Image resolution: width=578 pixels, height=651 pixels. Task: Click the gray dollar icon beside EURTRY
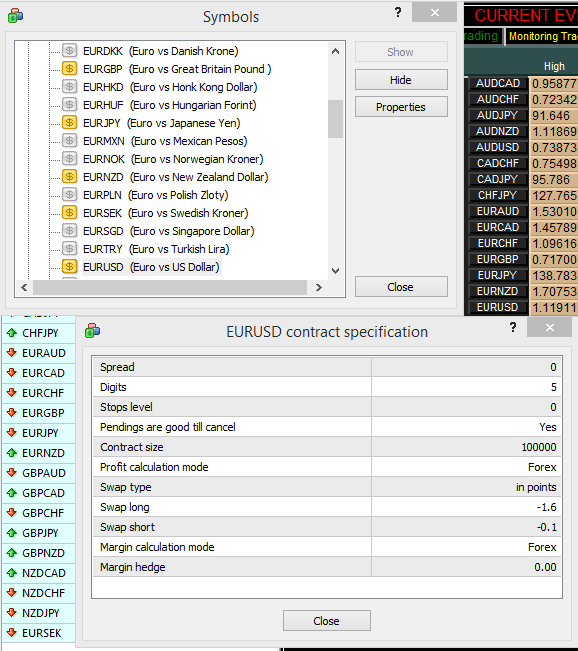[69, 249]
